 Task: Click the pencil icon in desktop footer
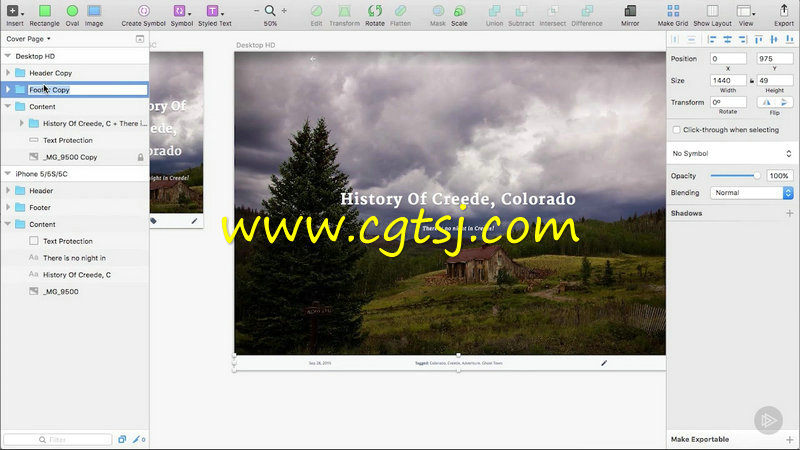click(x=604, y=363)
